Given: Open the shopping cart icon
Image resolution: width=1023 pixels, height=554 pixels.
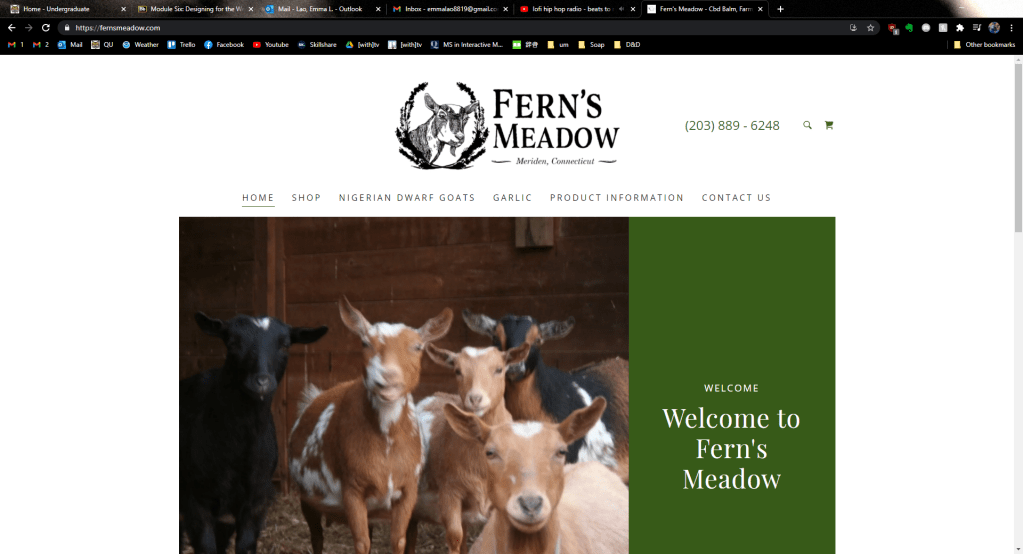Looking at the screenshot, I should [x=829, y=125].
